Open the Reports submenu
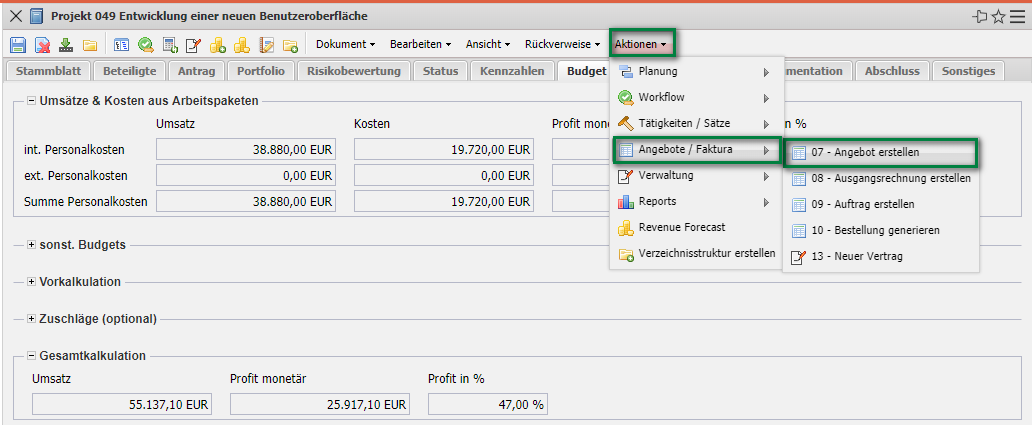The height and width of the screenshot is (425, 1032). pyautogui.click(x=696, y=201)
